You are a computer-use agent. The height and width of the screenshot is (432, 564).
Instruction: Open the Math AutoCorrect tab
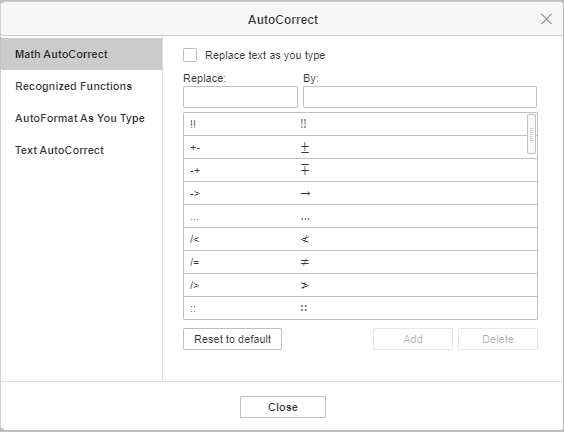point(82,54)
